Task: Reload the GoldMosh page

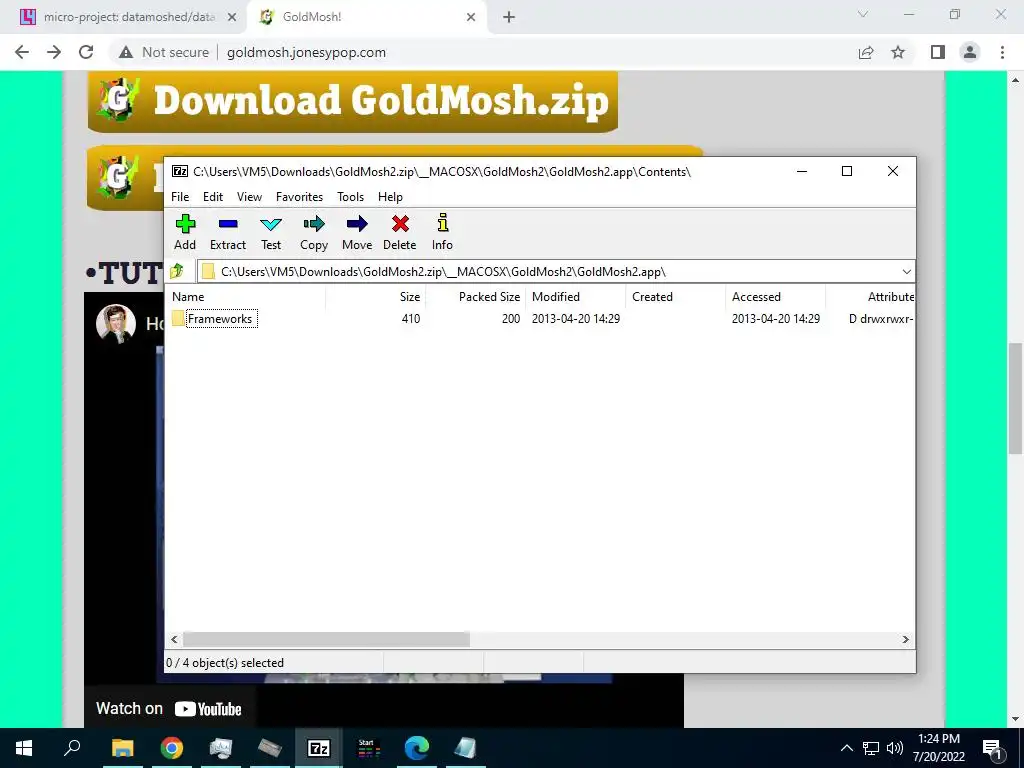Action: (x=86, y=52)
